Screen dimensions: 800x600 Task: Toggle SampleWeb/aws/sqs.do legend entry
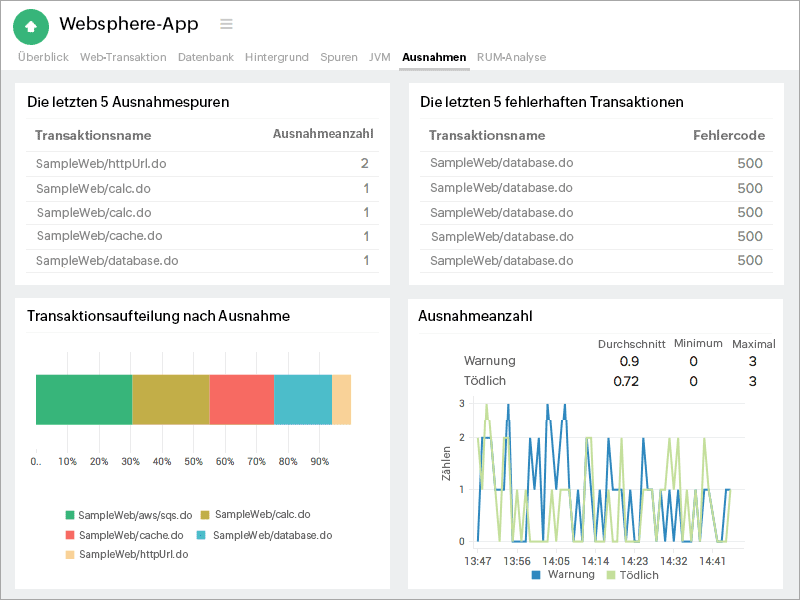click(128, 515)
